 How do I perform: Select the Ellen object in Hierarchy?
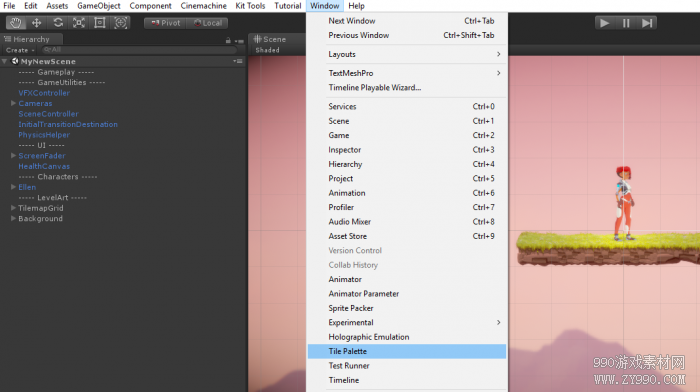[27, 187]
